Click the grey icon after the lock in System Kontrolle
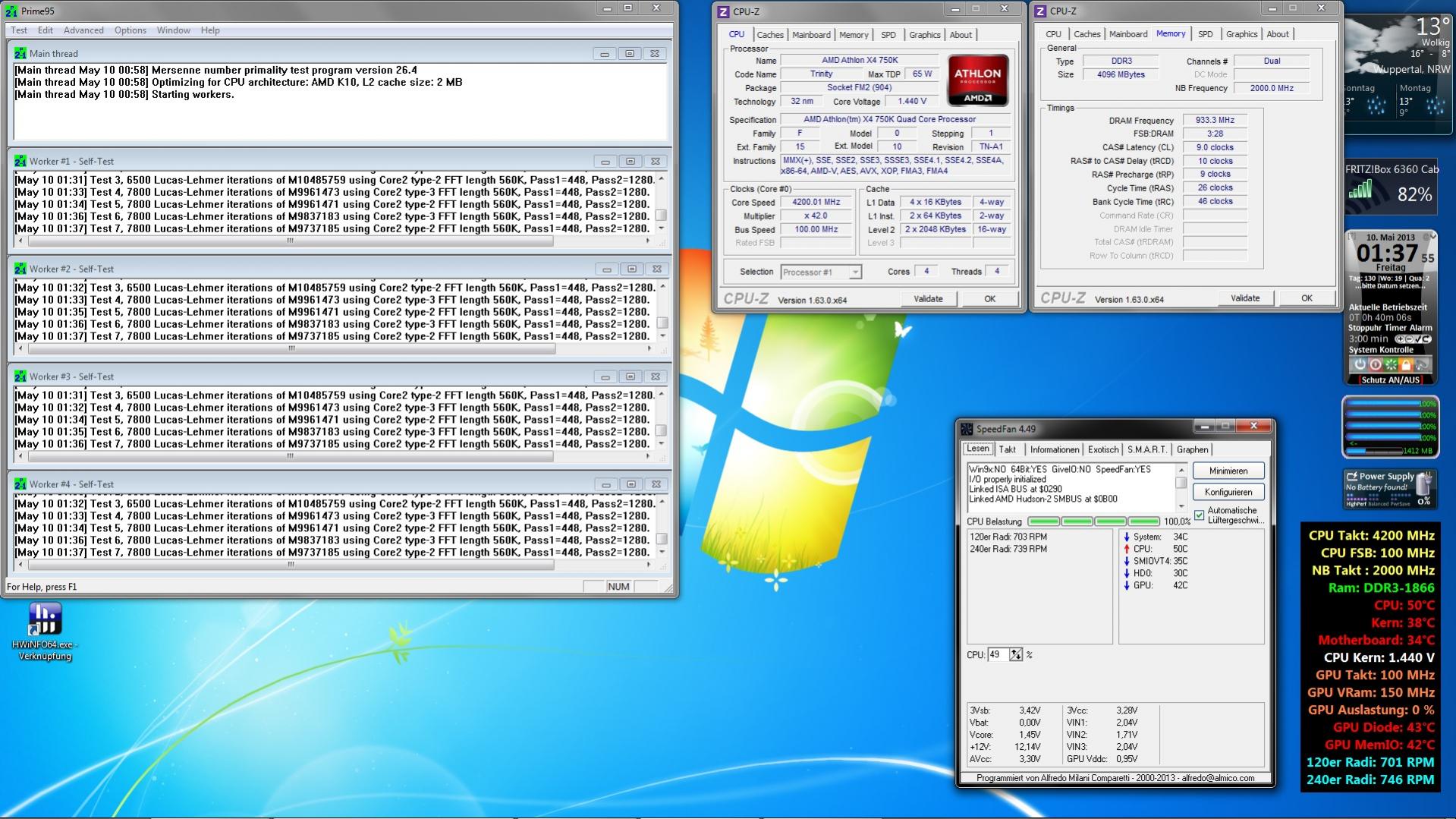1456x819 pixels. (1422, 364)
